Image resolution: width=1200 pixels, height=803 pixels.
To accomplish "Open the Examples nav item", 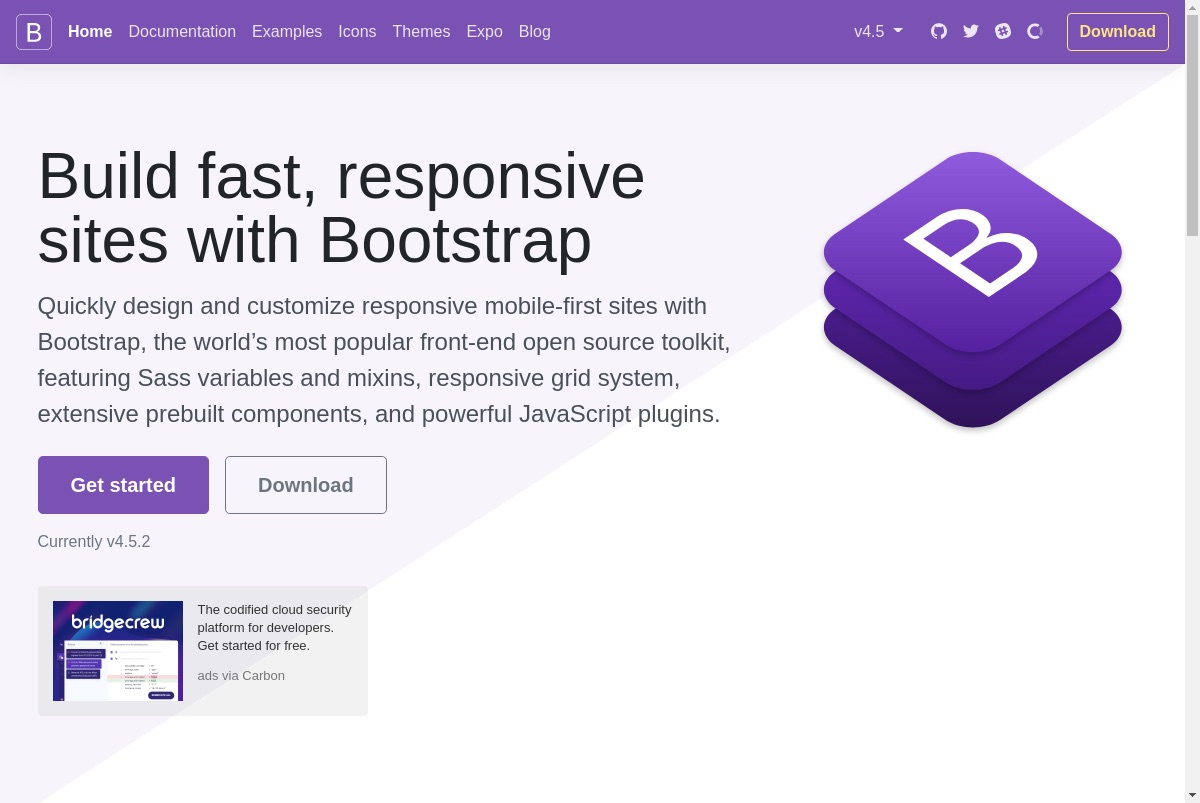I will point(287,31).
